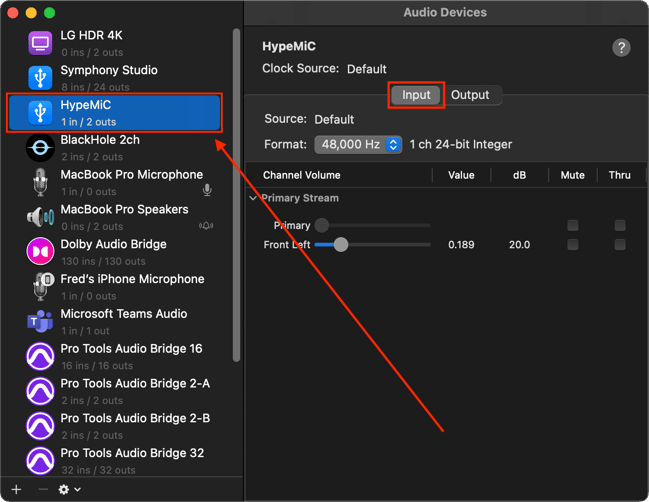Screen dimensions: 649x502
Task: Click the Mute column header
Action: pyautogui.click(x=572, y=175)
